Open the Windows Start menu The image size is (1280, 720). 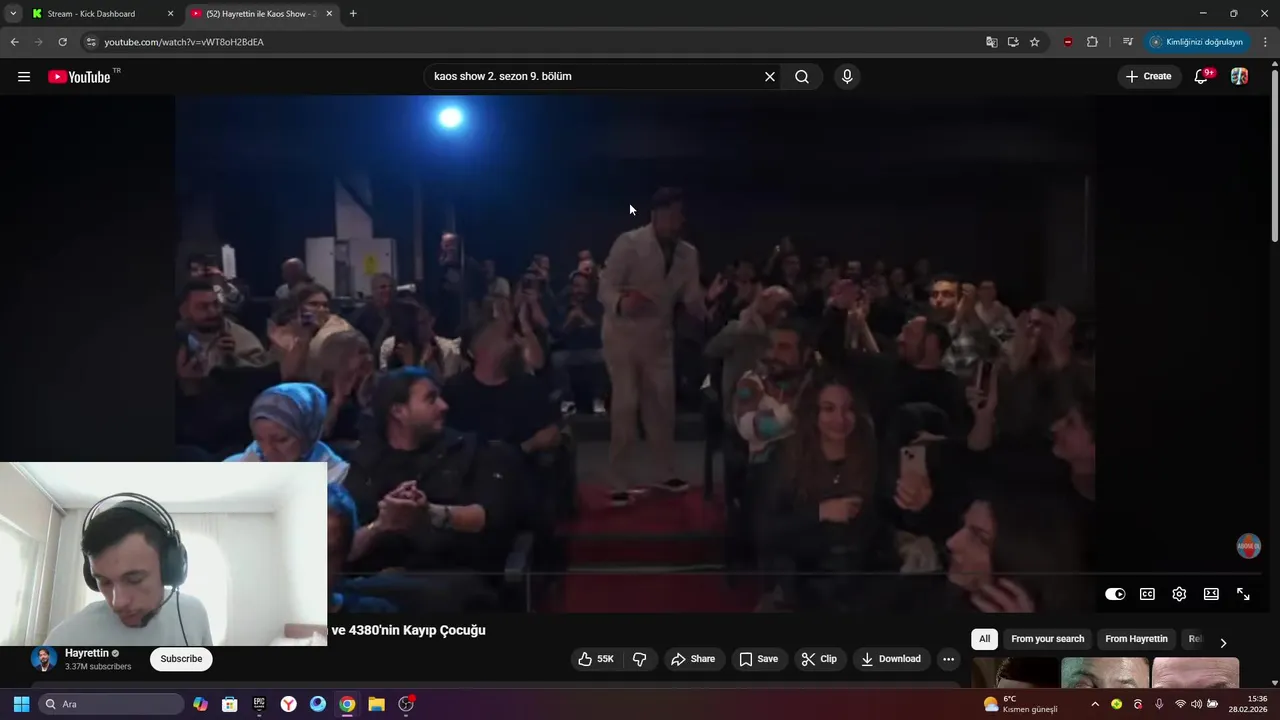point(21,704)
